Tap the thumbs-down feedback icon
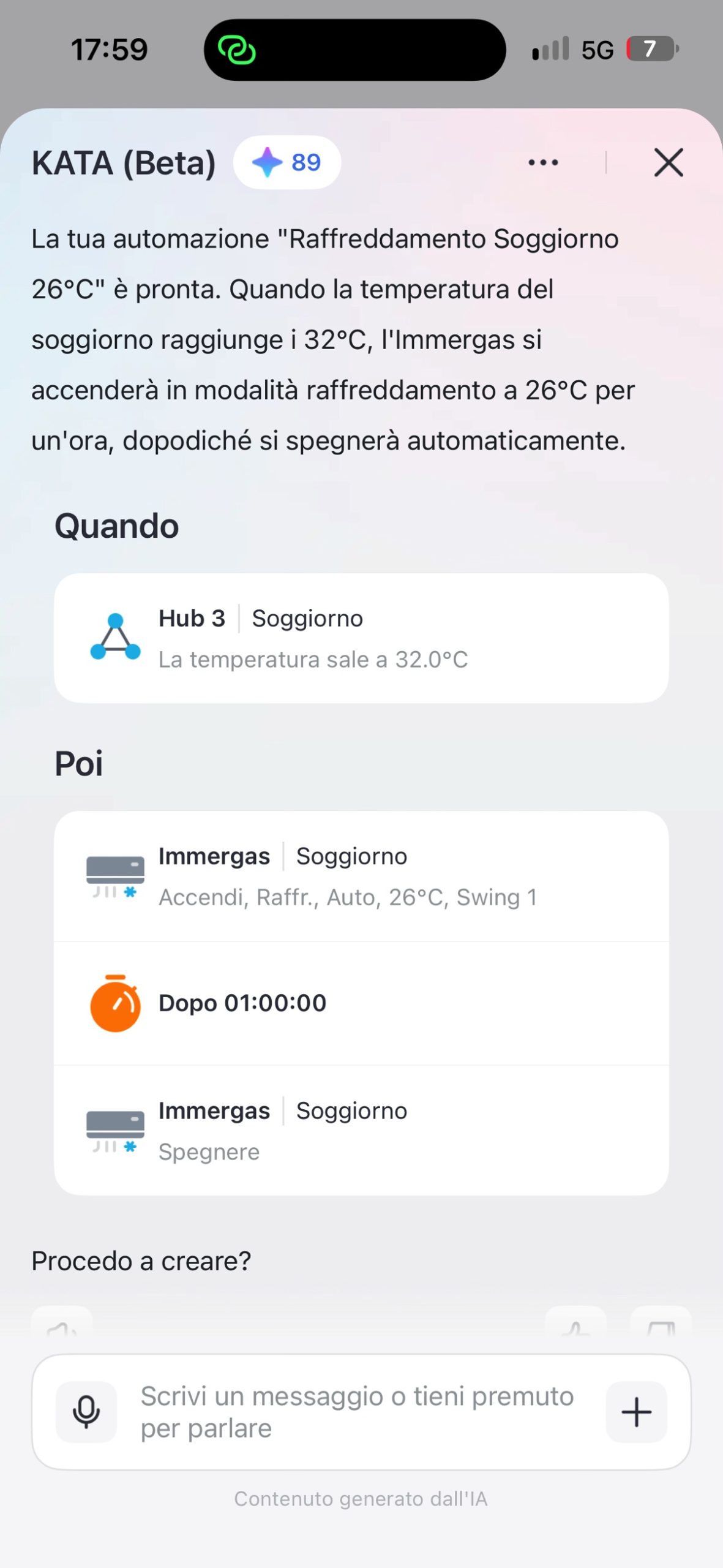Screen dimensions: 723x1568 coord(575,1324)
